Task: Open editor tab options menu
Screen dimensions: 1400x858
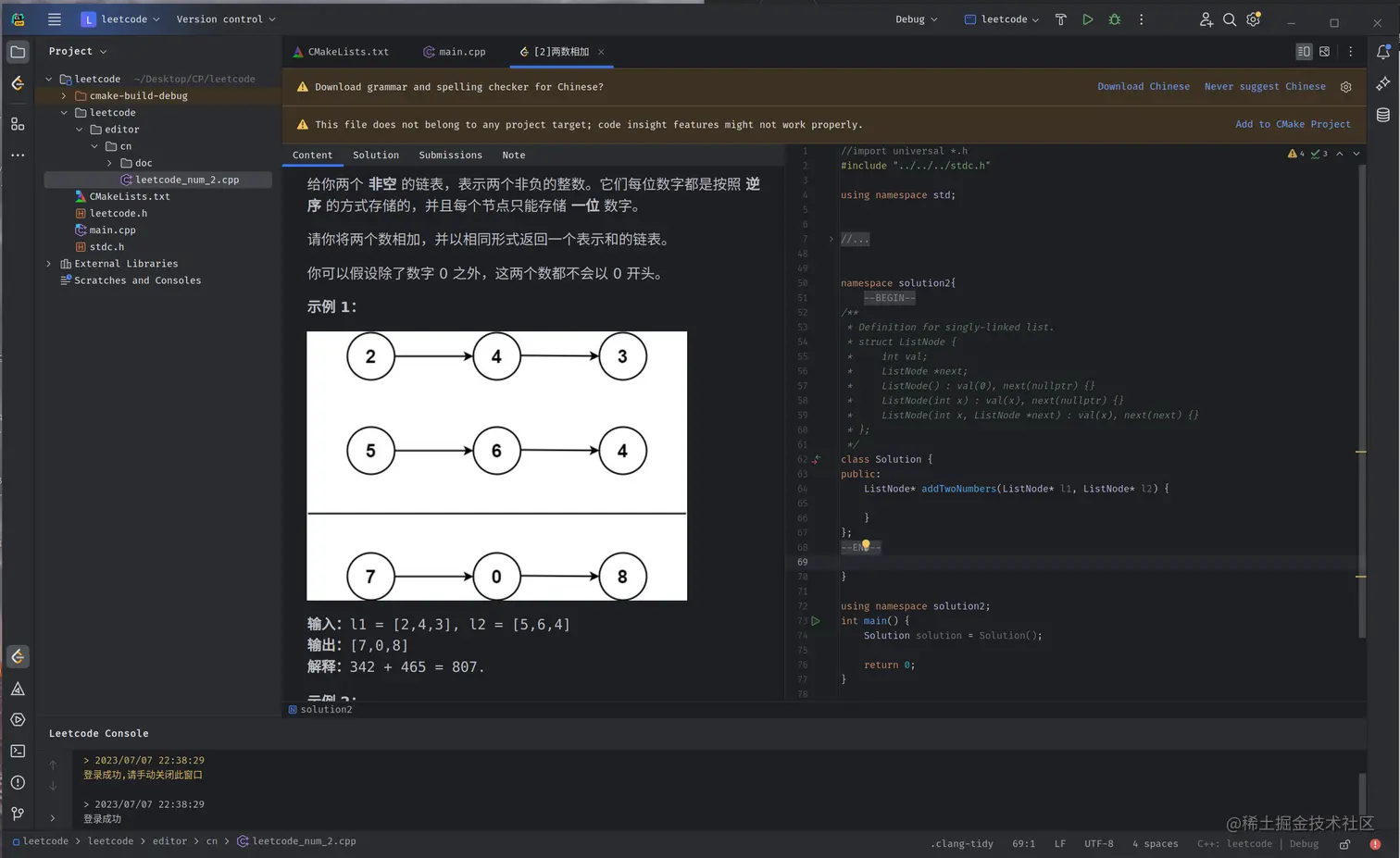Action: 1351,52
